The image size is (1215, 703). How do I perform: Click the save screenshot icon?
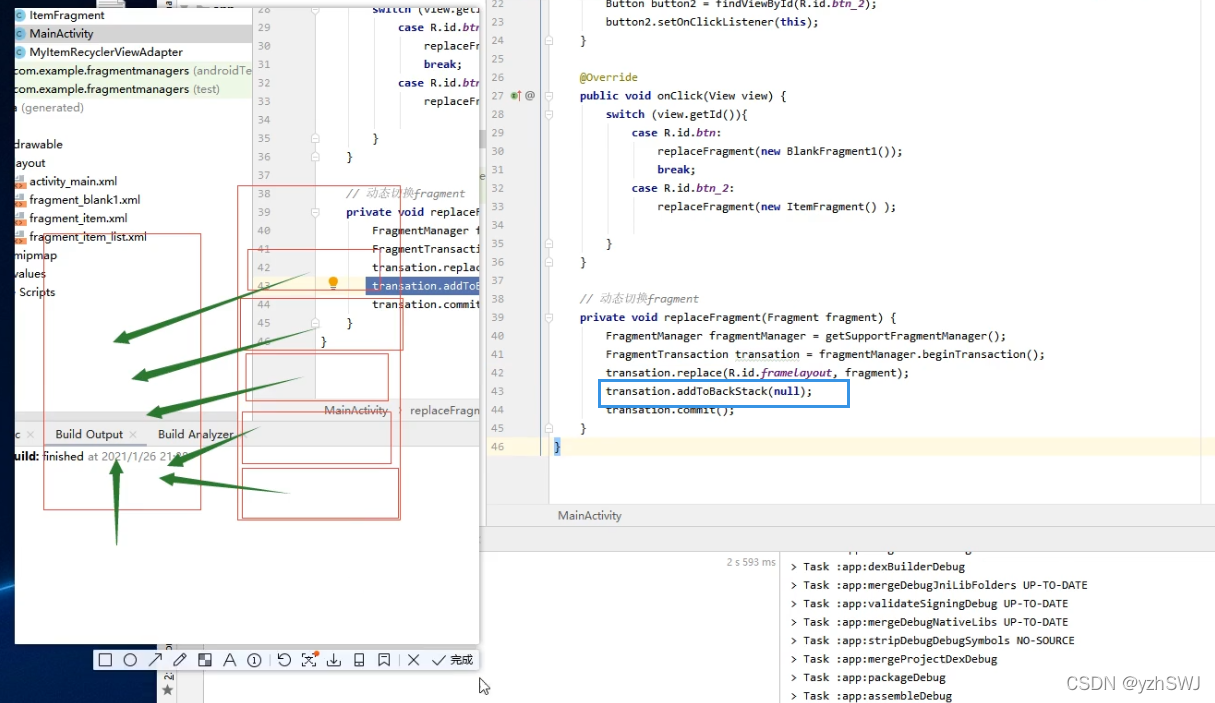tap(334, 659)
